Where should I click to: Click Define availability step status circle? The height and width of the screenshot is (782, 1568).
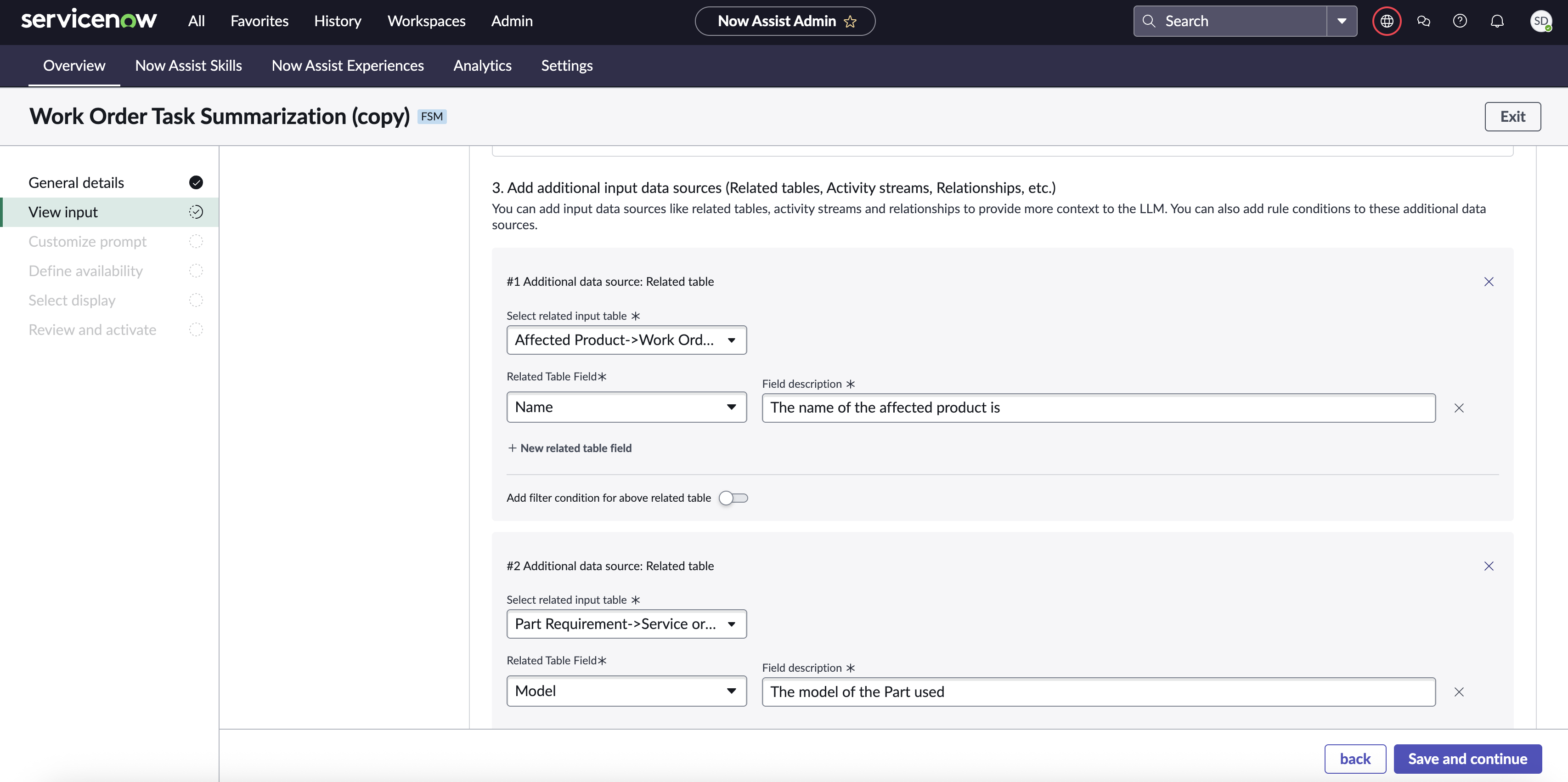tap(196, 271)
